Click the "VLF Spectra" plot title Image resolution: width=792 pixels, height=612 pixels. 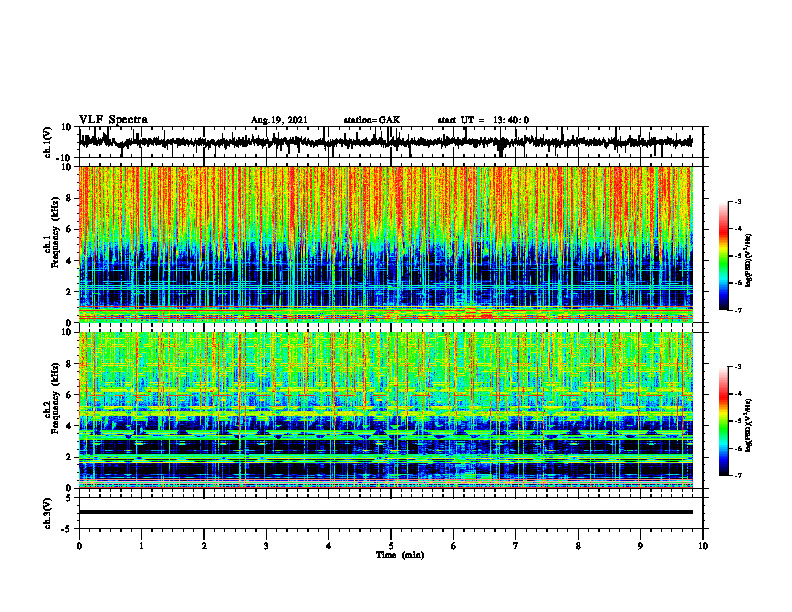[113, 120]
